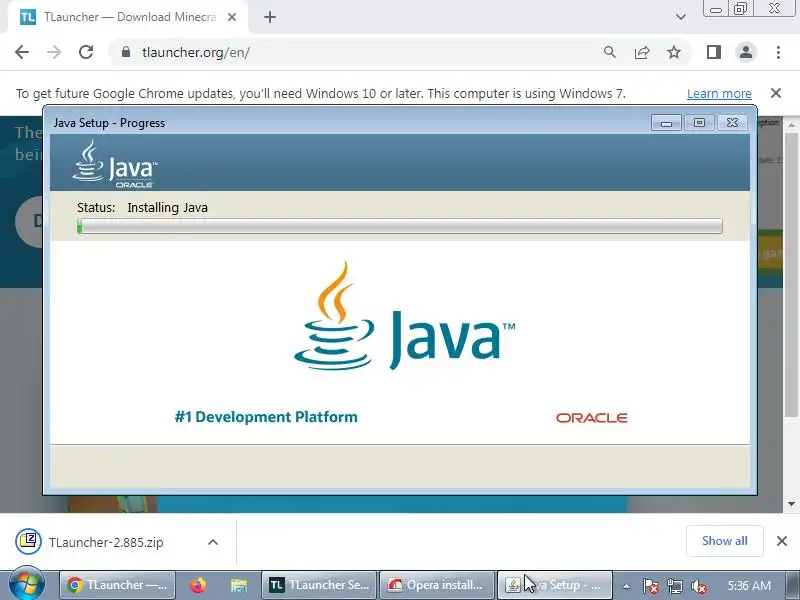This screenshot has width=800, height=600.
Task: Show hidden system tray icons
Action: 626,586
